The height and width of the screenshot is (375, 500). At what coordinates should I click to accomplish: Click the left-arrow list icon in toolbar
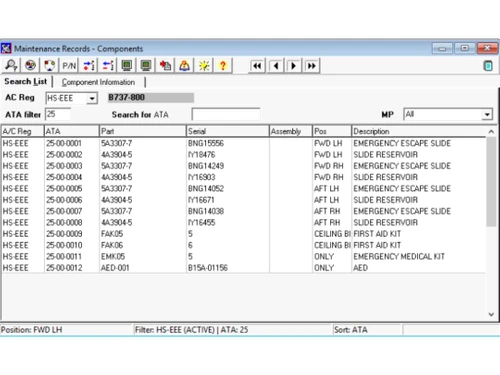pyautogui.click(x=108, y=65)
